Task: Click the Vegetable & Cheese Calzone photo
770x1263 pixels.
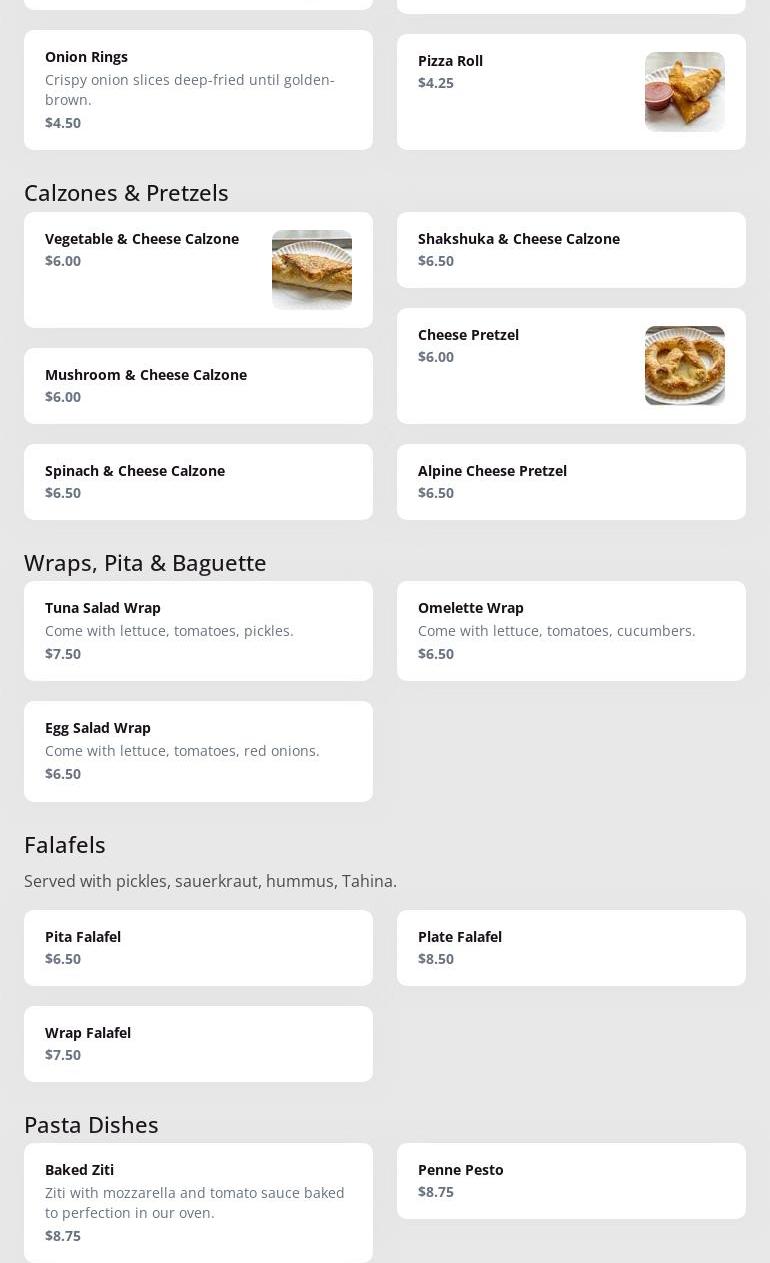Action: 311,270
